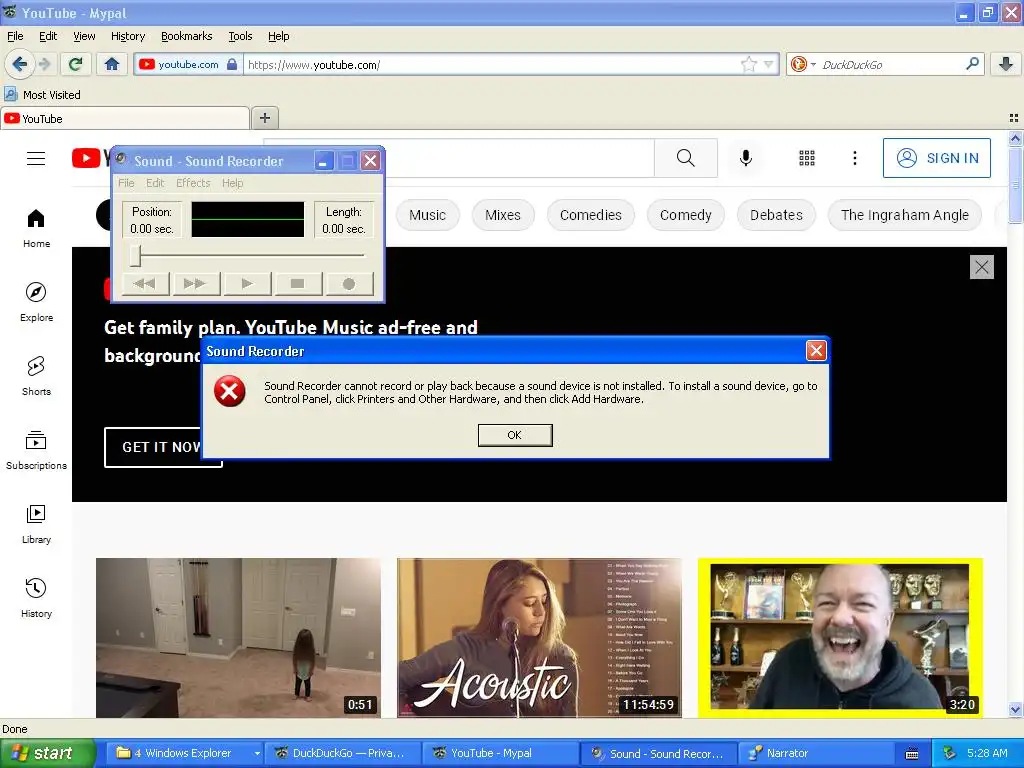Click the padlock site security icon
Viewport: 1024px width, 768px height.
point(232,64)
